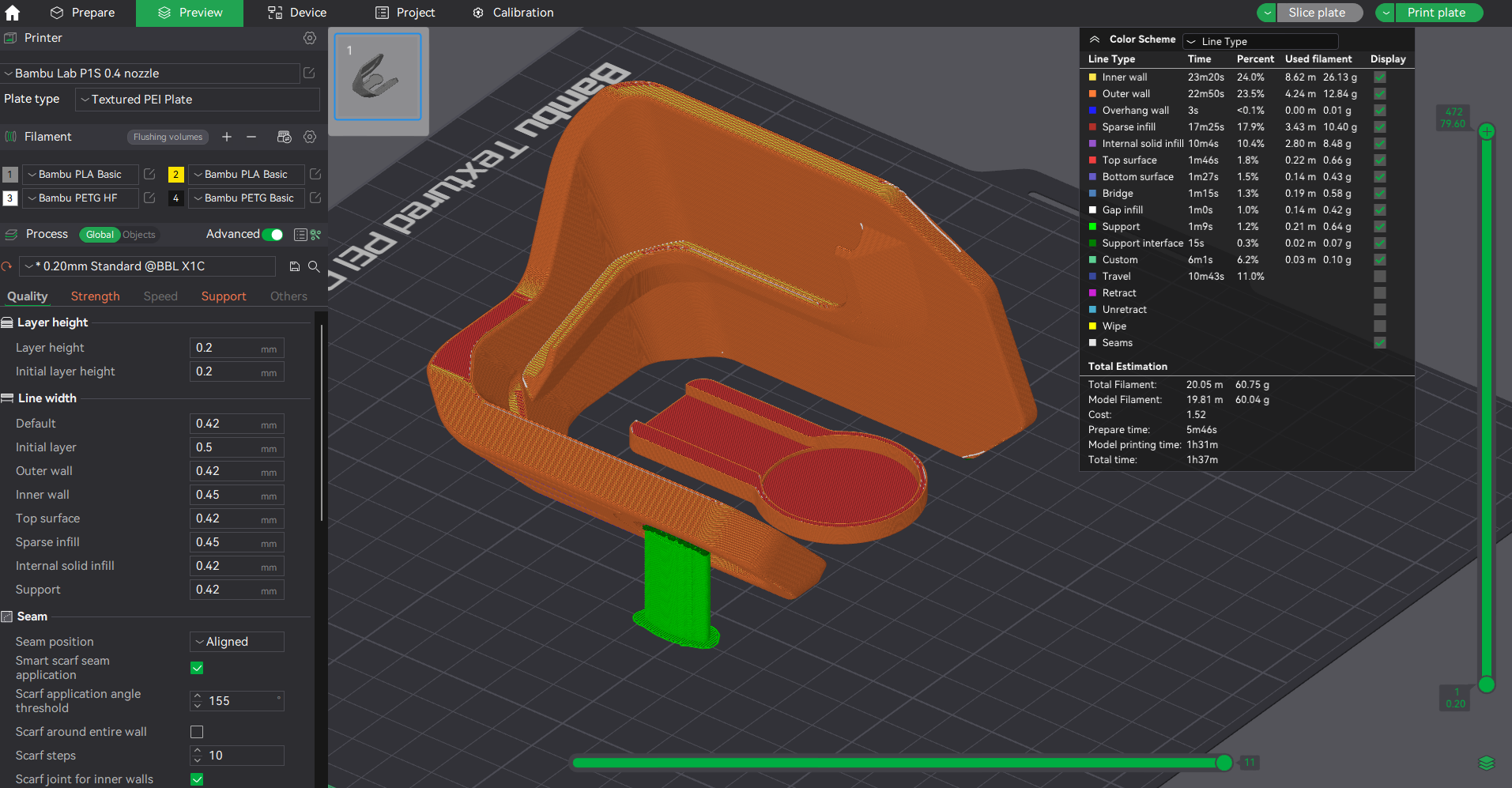Click the home icon in top bar
Screen dimensions: 1512x788
13,13
